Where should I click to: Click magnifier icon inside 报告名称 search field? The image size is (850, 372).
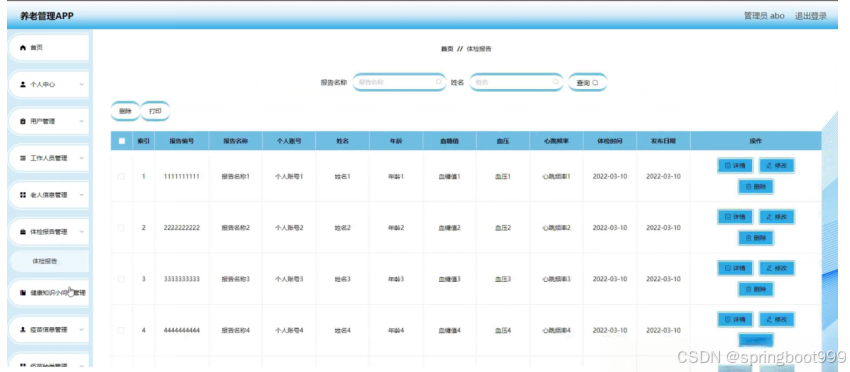point(439,82)
